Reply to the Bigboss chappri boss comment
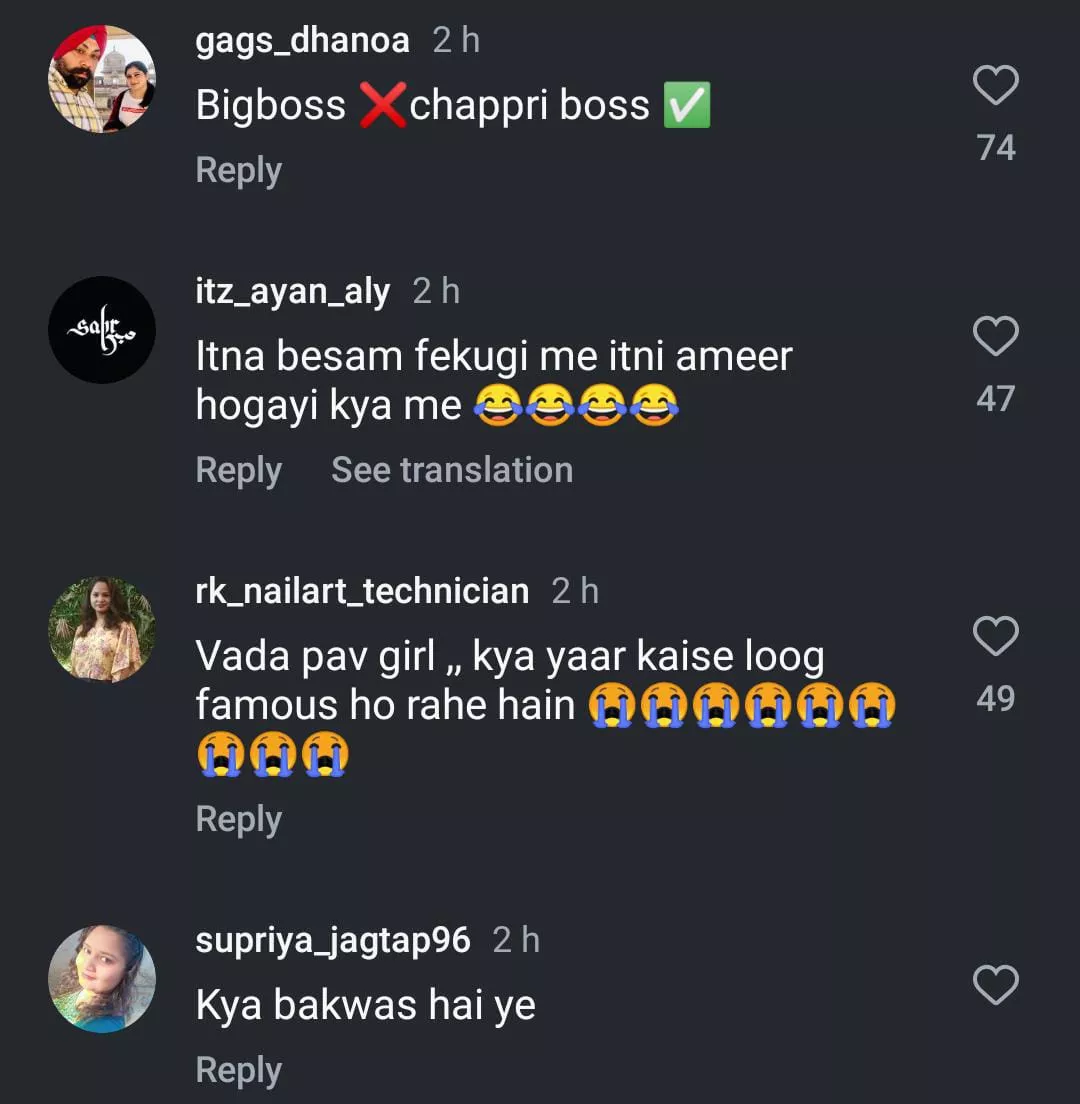 [238, 170]
